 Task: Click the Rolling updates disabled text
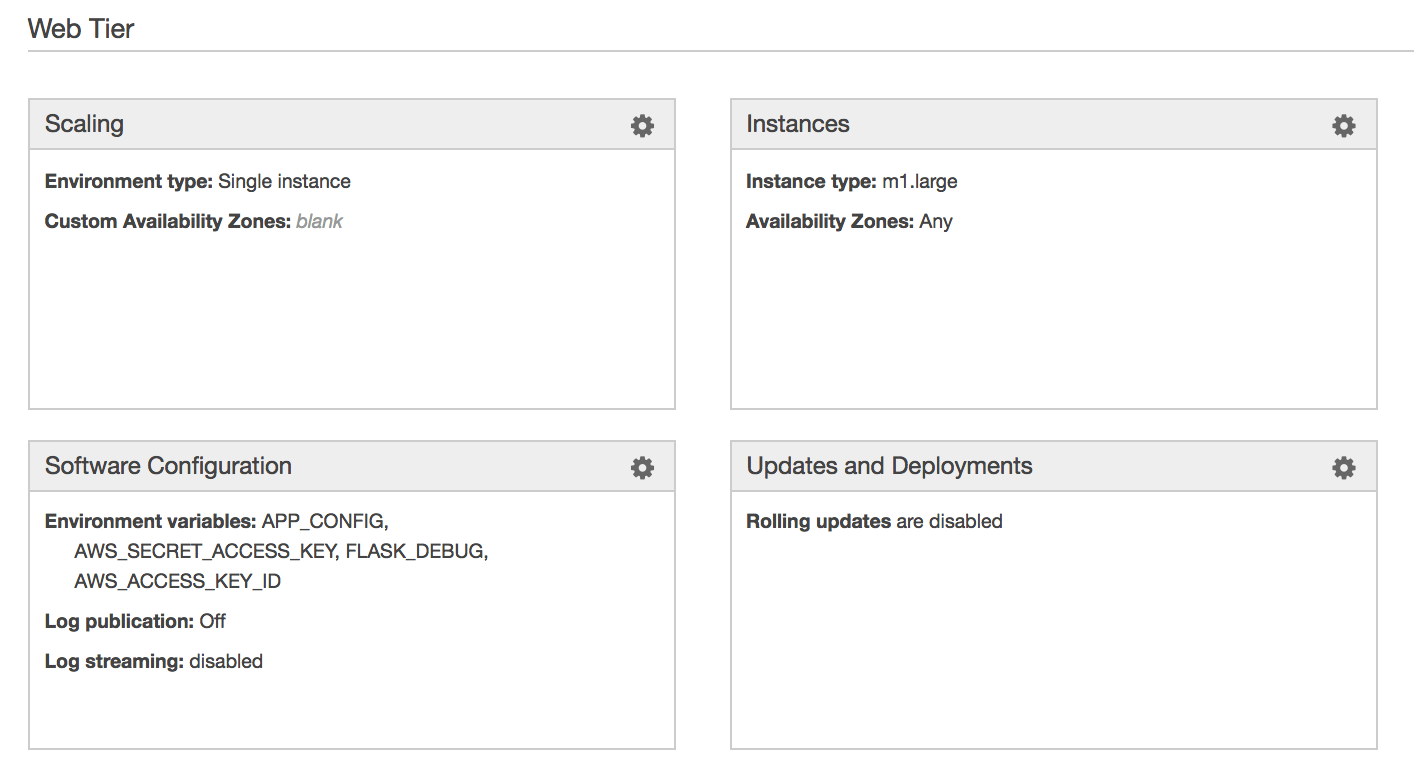point(874,520)
